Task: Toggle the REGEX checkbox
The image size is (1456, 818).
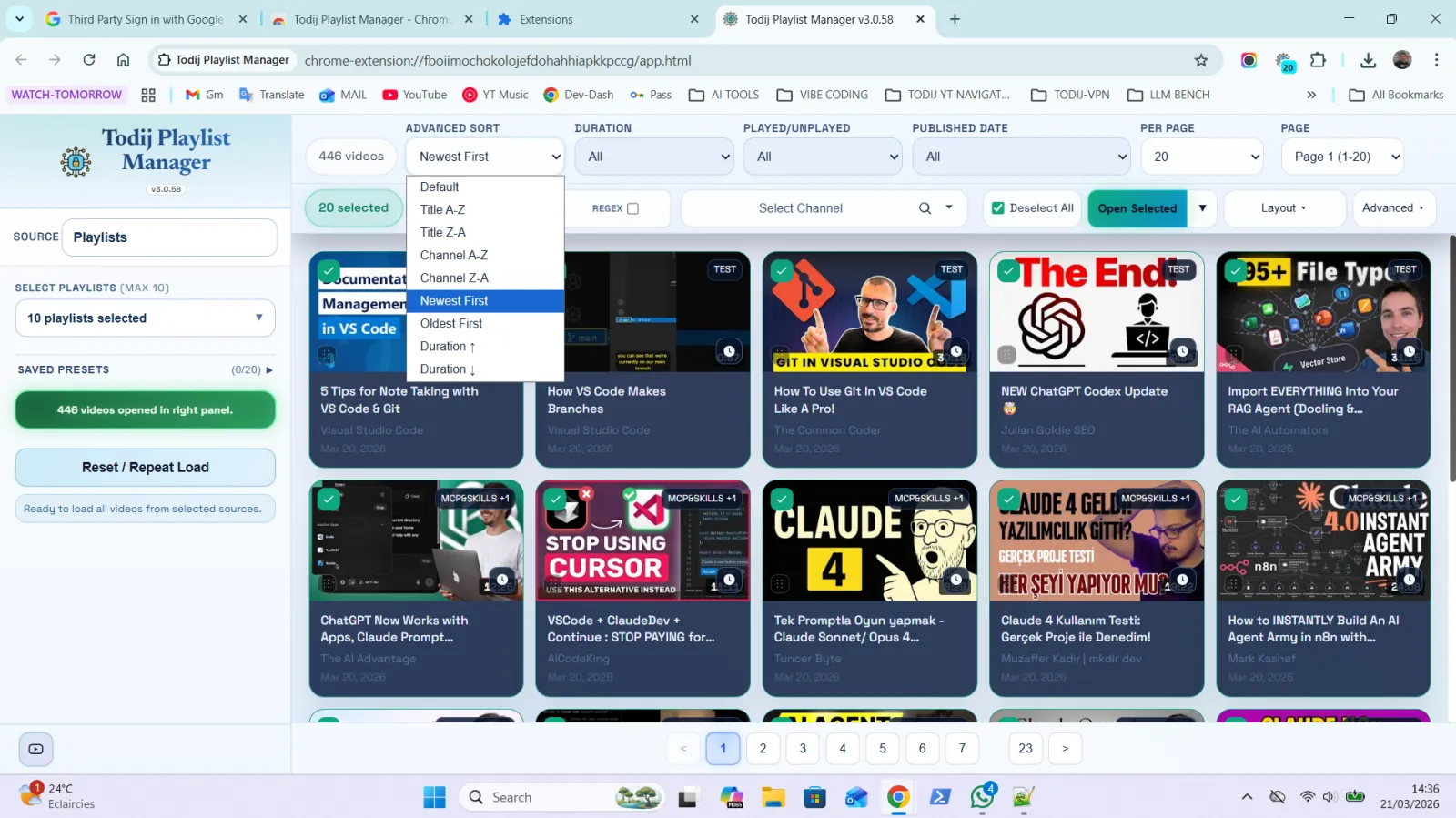Action: pos(633,208)
